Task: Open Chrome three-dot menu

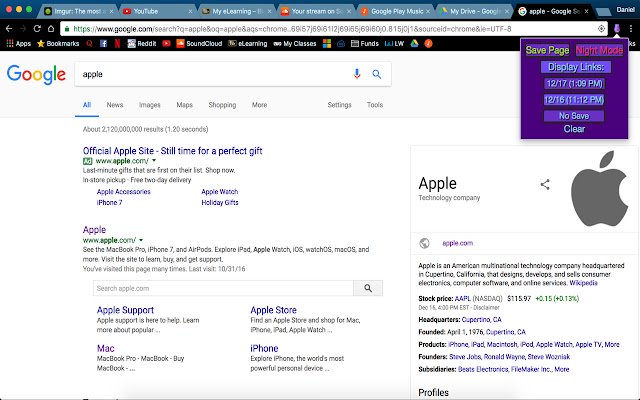Action: click(x=631, y=29)
